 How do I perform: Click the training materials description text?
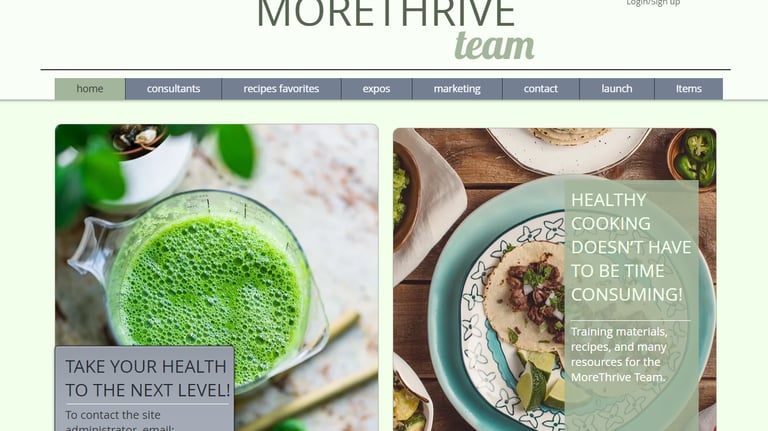click(x=619, y=355)
